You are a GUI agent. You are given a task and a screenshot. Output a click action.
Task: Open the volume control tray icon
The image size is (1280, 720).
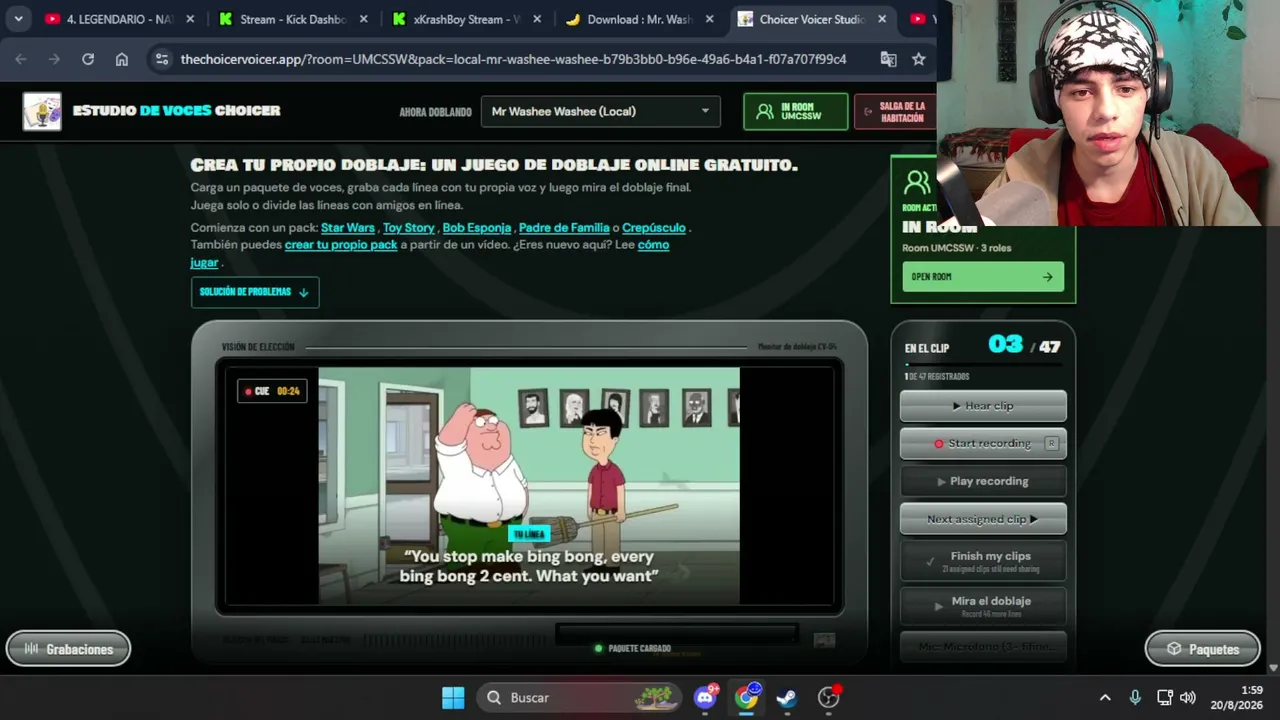[x=1188, y=698]
